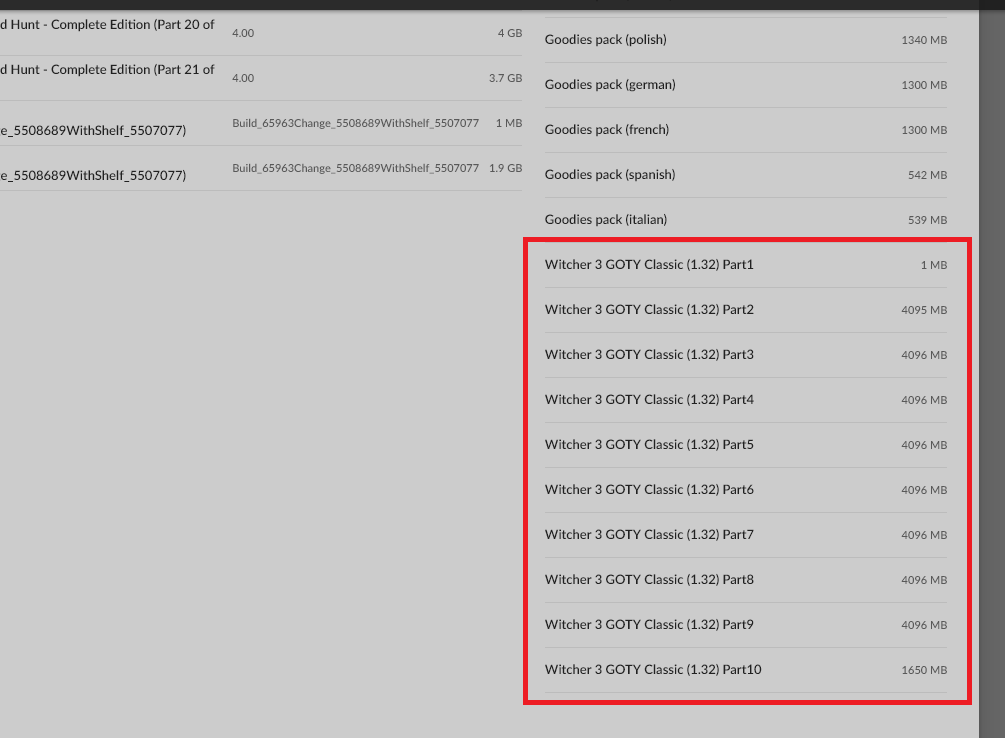Download Witcher 3 GOTY Classic Part1
Viewport: 1005px width, 738px height.
tap(649, 265)
